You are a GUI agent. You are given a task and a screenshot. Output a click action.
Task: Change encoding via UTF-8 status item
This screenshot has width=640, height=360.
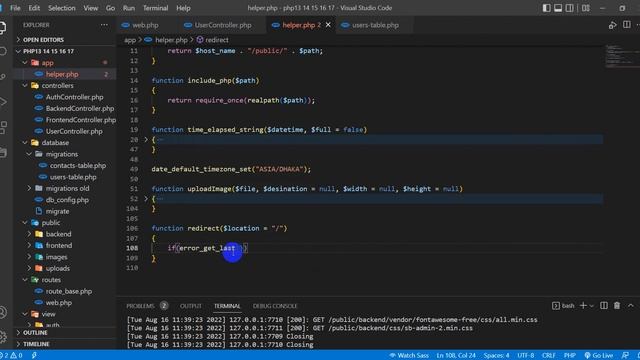tap(526, 355)
